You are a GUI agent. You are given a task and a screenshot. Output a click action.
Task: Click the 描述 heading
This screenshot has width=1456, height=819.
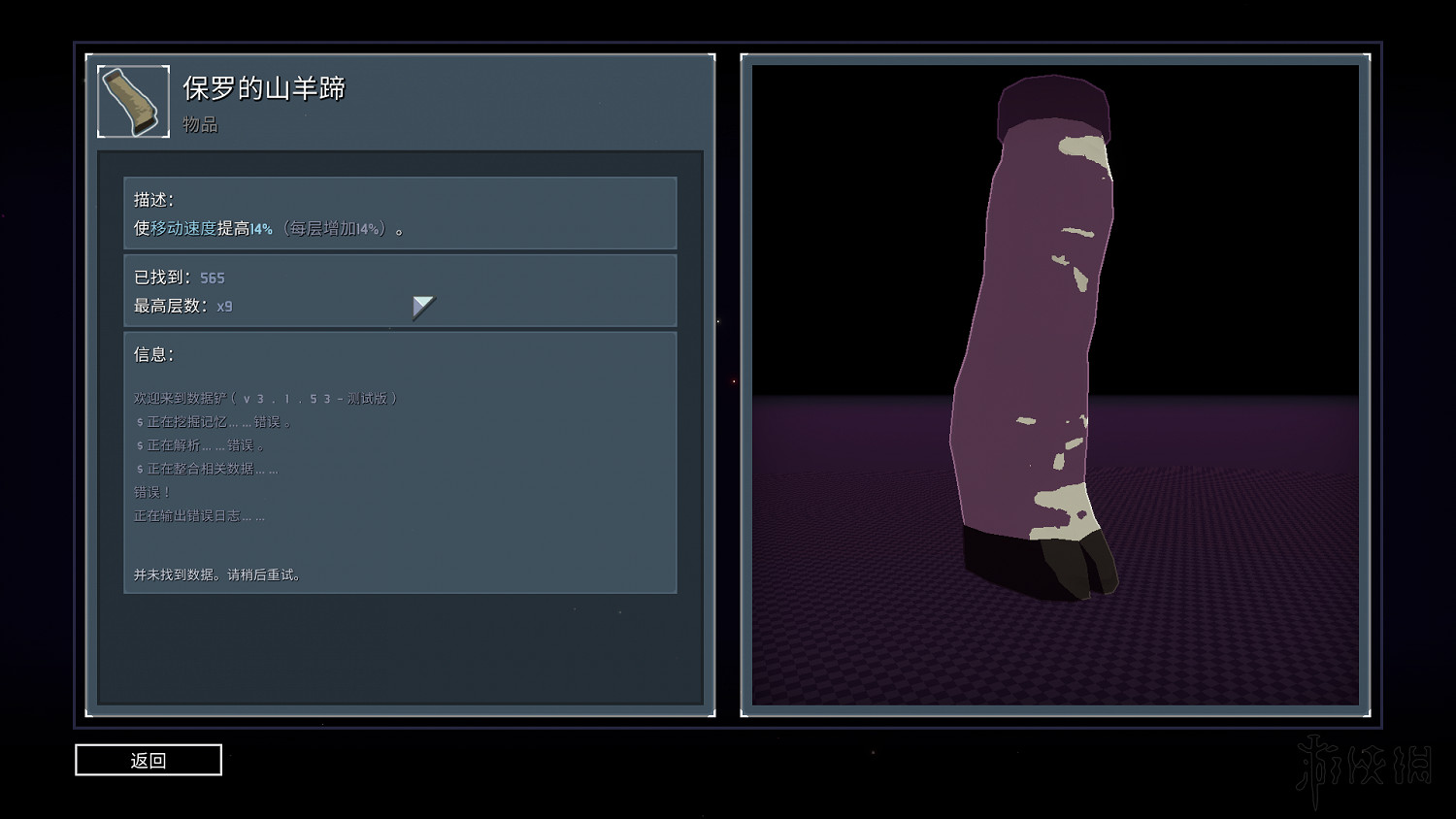153,200
